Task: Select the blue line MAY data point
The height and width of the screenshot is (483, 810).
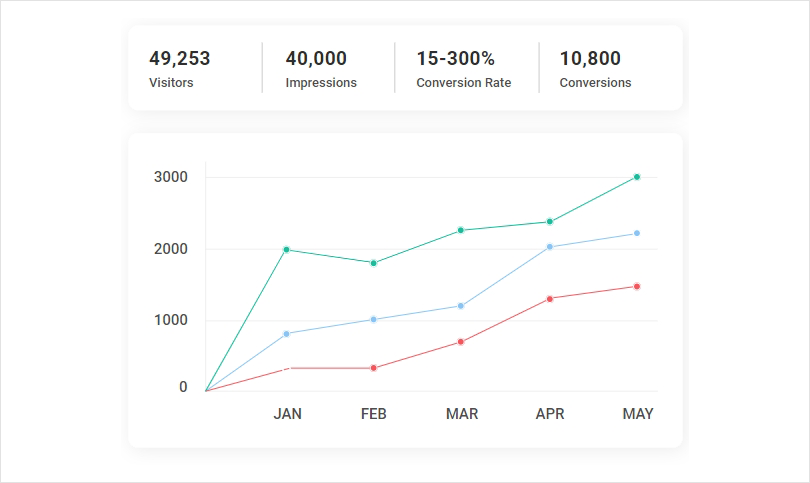Action: tap(637, 233)
